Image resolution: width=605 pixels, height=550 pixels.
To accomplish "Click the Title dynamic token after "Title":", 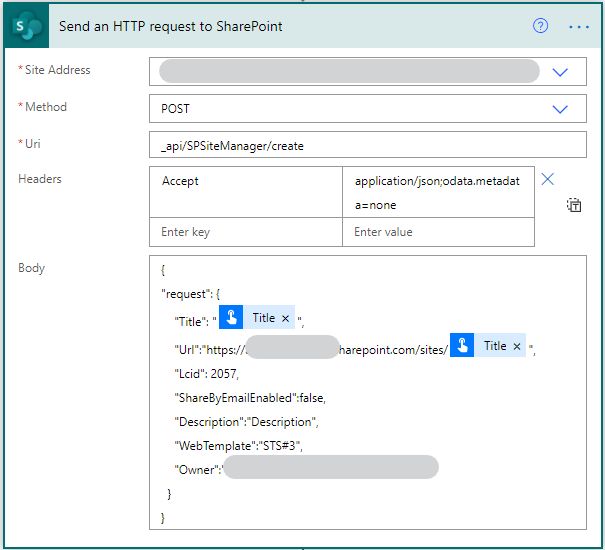I will (x=257, y=317).
